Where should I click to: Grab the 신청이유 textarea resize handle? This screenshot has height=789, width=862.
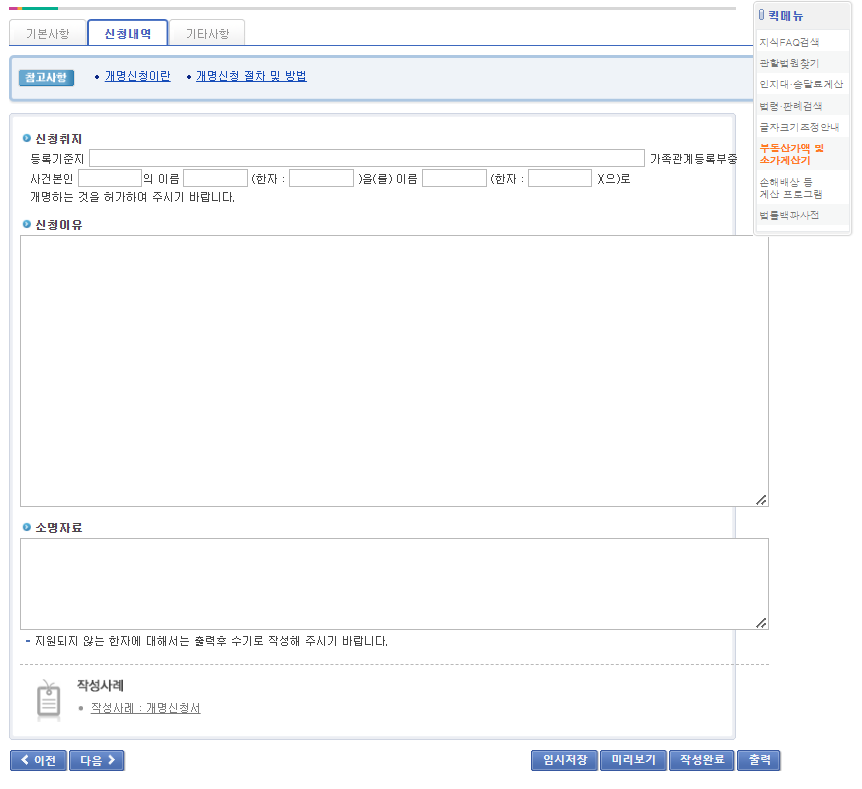point(761,500)
